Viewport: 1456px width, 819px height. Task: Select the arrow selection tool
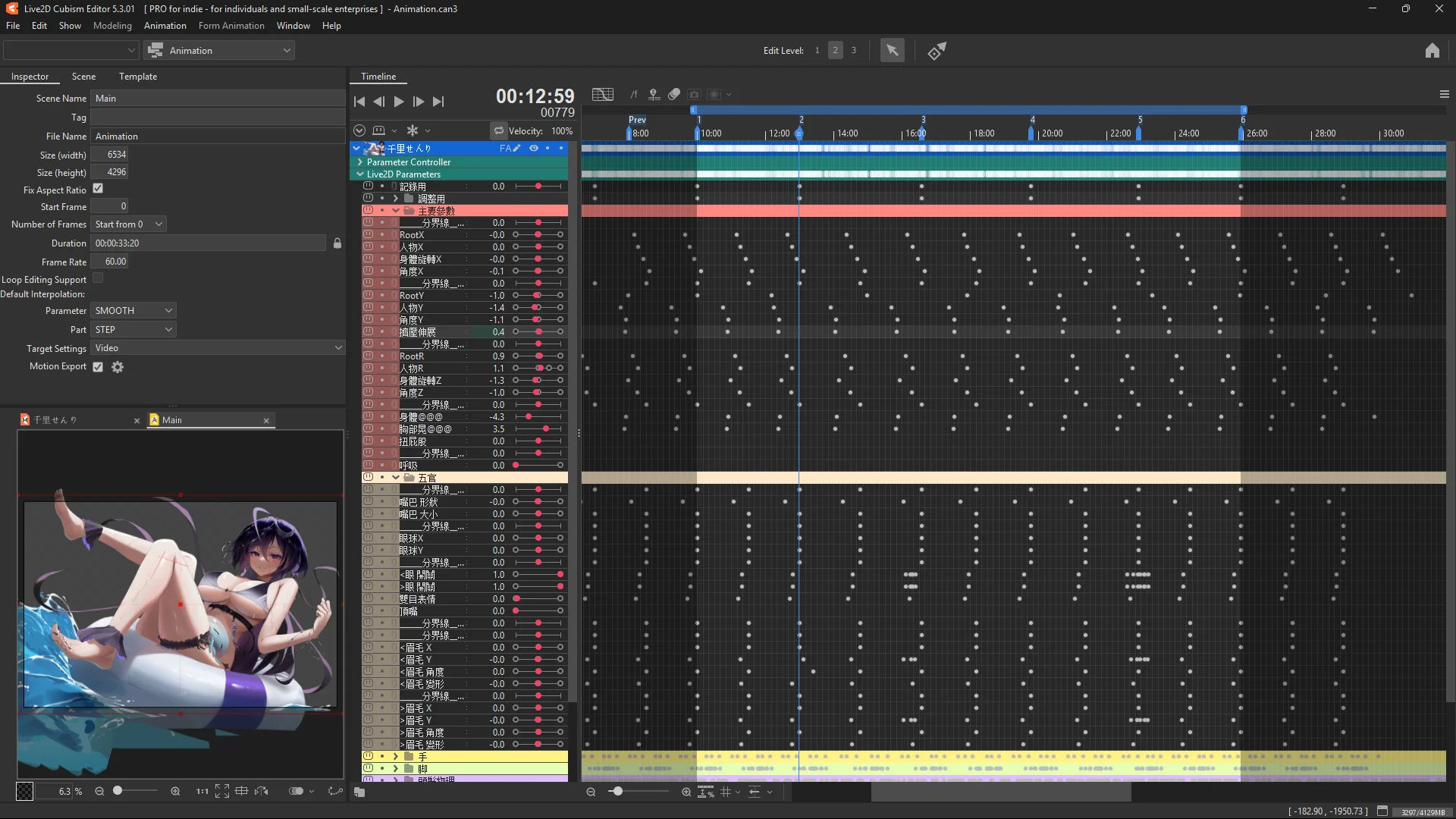(892, 51)
